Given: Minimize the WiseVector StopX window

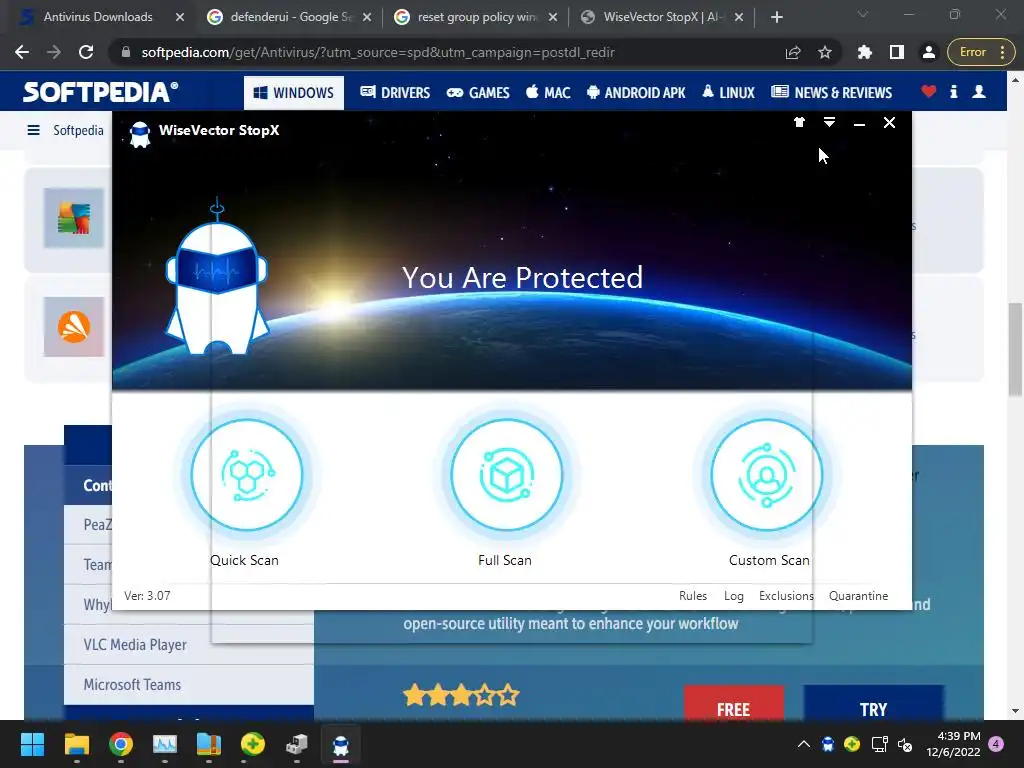Looking at the screenshot, I should point(859,123).
